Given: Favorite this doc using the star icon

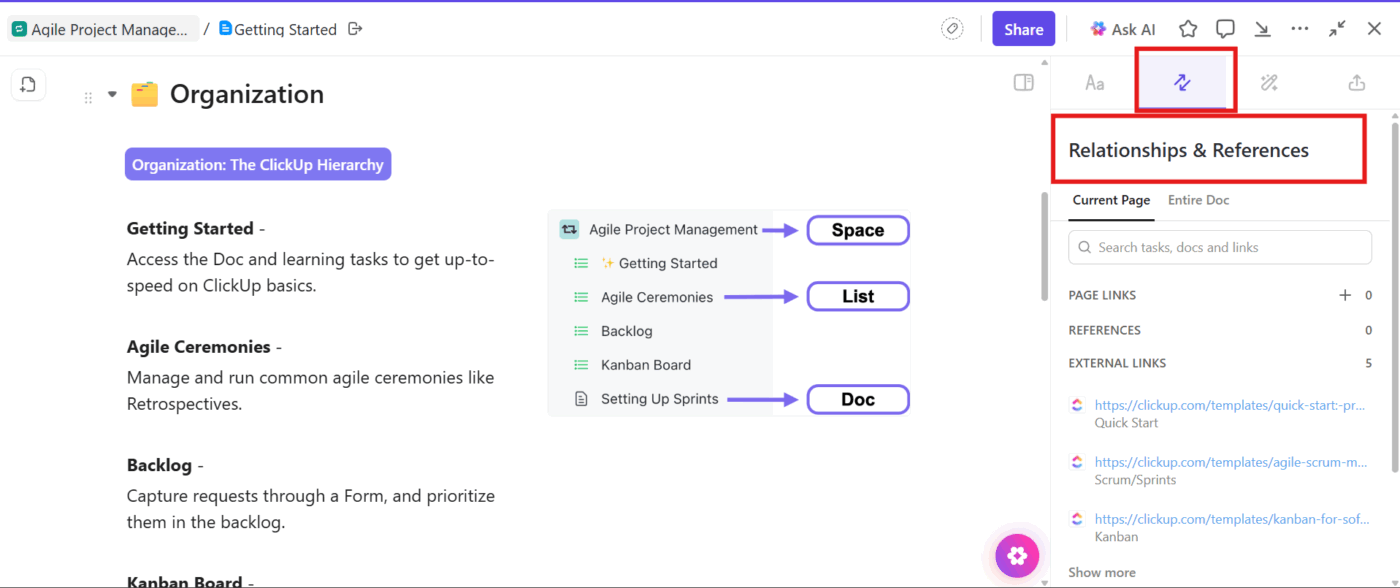Looking at the screenshot, I should coord(1187,28).
